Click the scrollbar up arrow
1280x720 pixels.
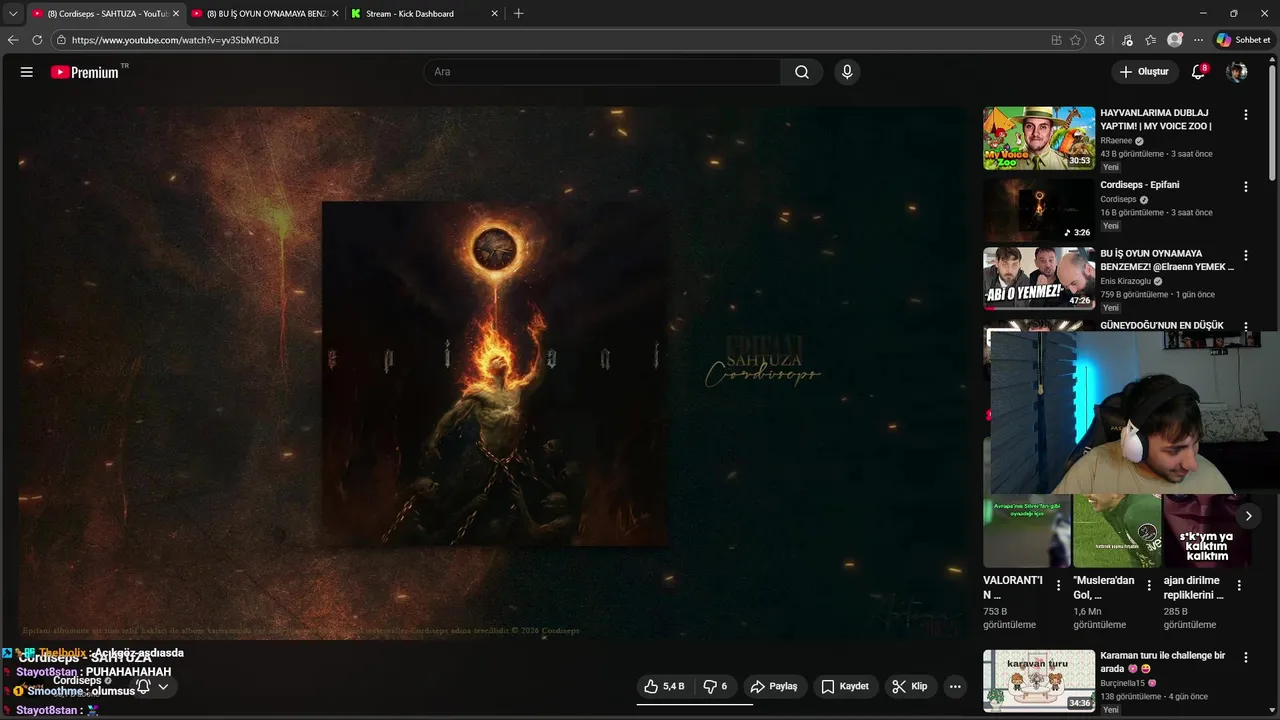point(1273,58)
